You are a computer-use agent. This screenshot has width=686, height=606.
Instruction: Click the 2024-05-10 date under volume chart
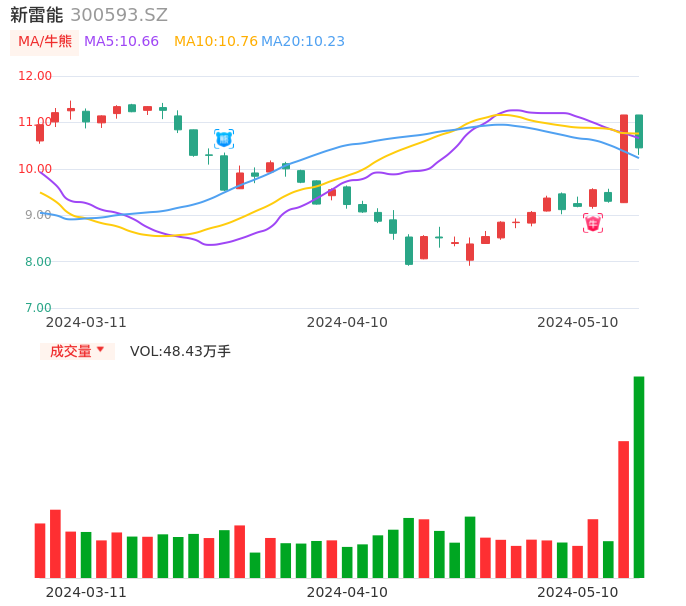point(578,592)
